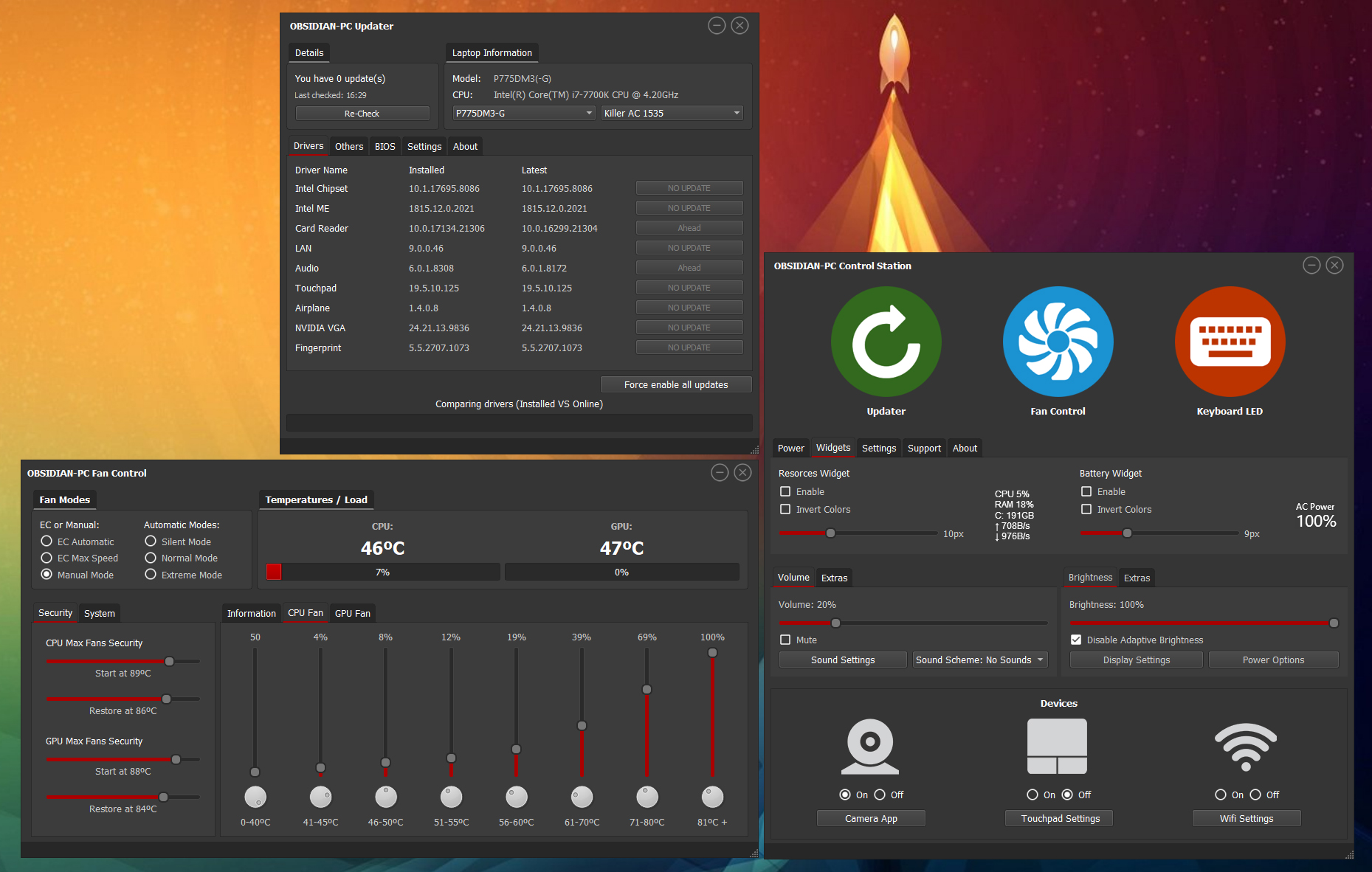Turn Wifi On
1372x872 pixels.
(x=1221, y=795)
